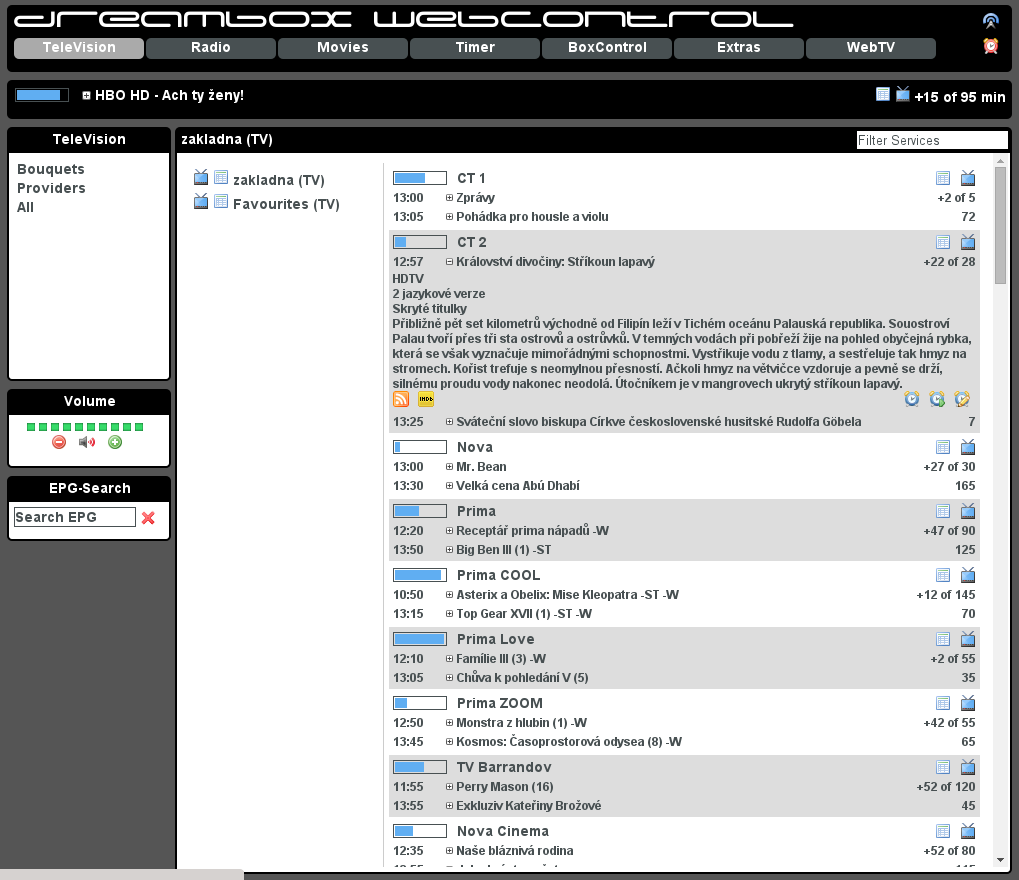Viewport: 1019px width, 880px height.
Task: Open the WebTV tab
Action: pyautogui.click(x=871, y=48)
